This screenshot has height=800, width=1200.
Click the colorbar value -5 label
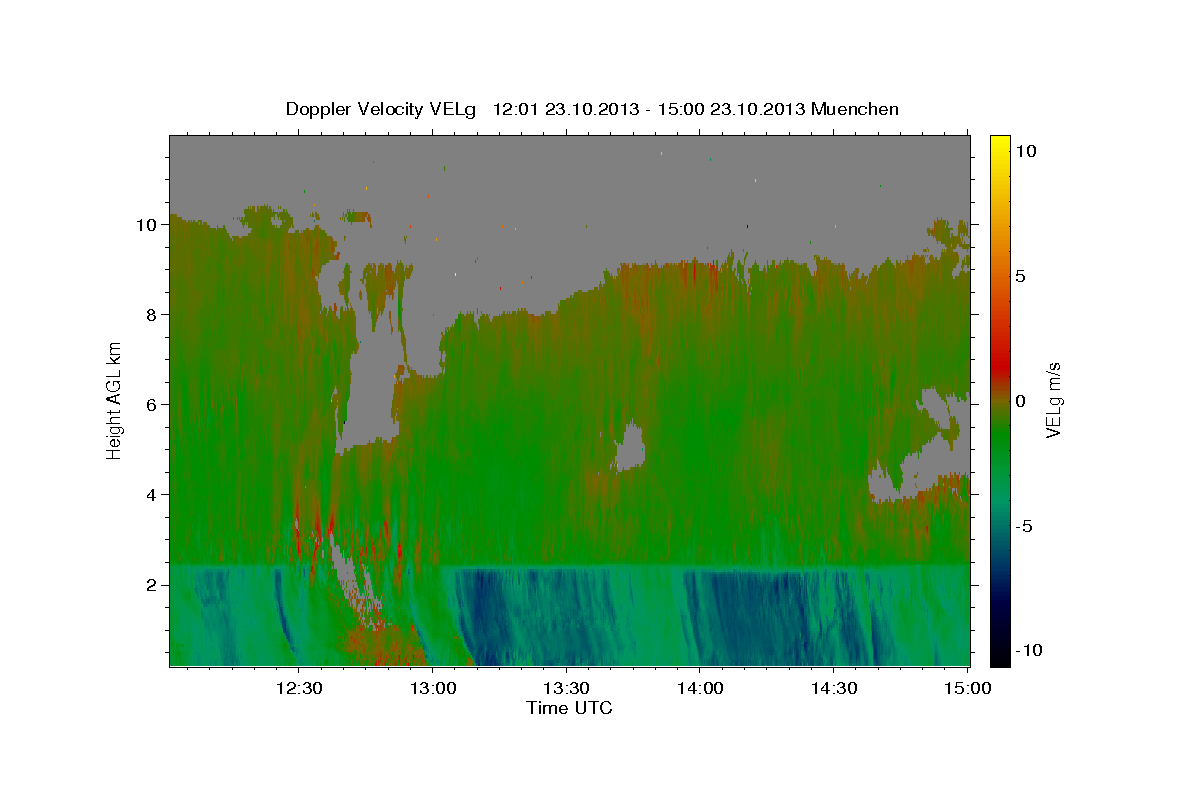coord(1024,526)
